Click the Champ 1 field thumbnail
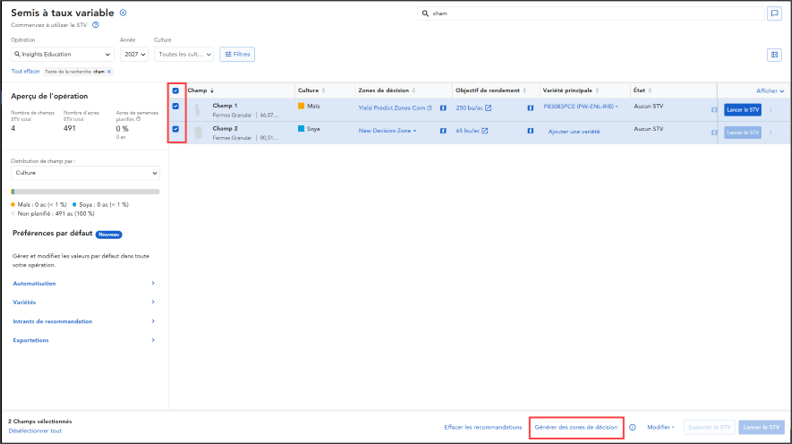This screenshot has width=792, height=444. point(198,110)
